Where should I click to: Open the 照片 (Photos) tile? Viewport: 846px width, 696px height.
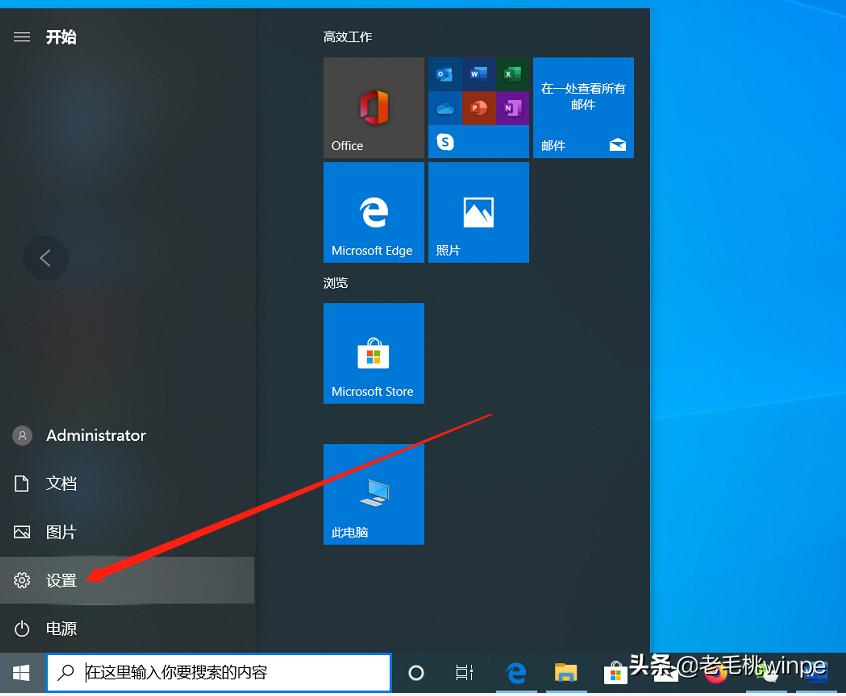tap(478, 211)
